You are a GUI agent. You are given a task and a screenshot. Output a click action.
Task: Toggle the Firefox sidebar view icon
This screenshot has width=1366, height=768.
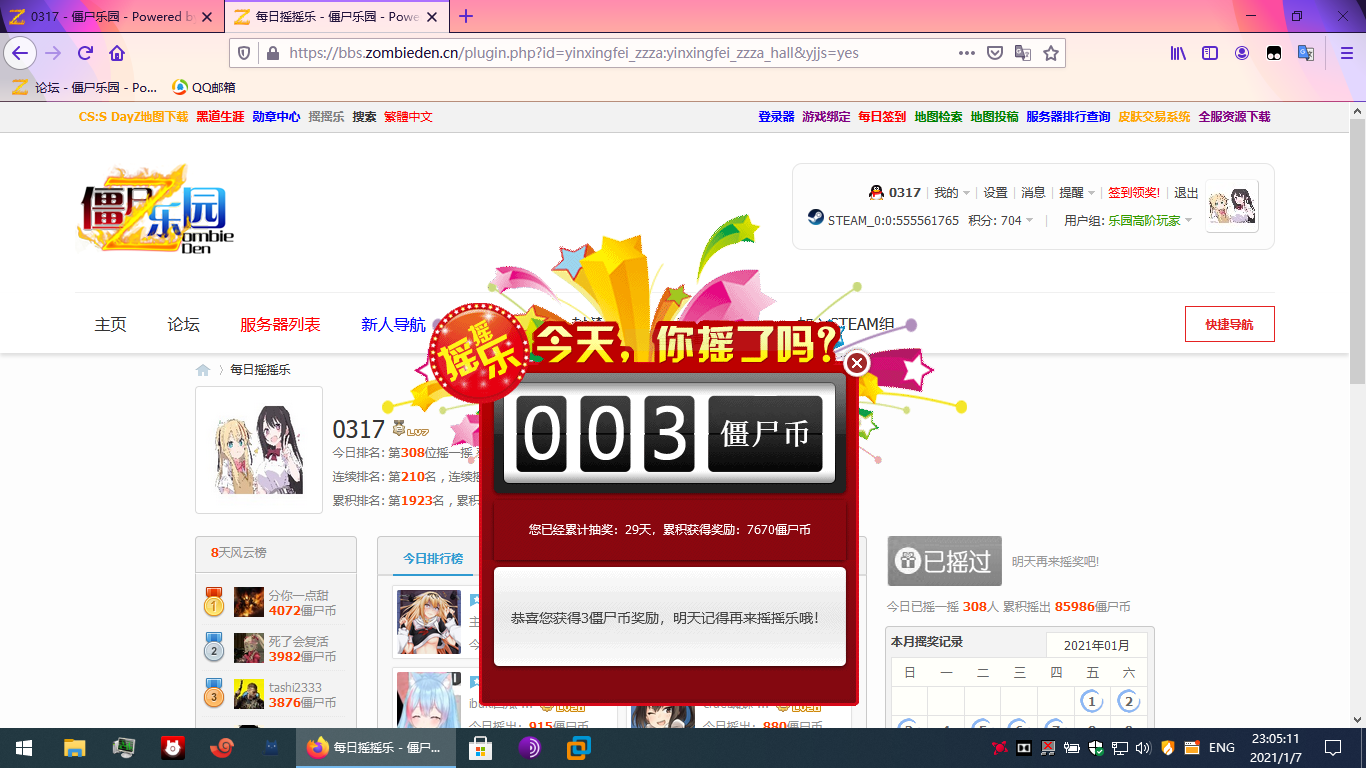coord(1210,54)
